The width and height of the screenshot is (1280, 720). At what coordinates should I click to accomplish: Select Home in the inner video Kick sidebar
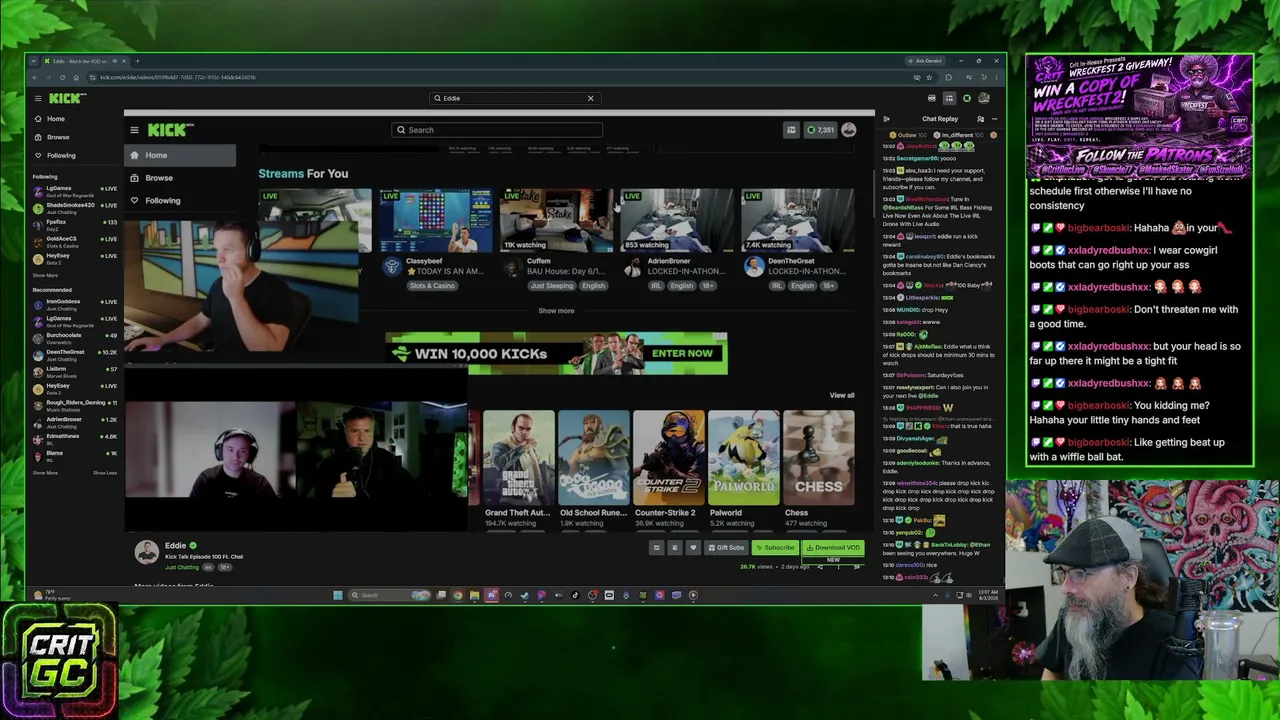tap(180, 155)
